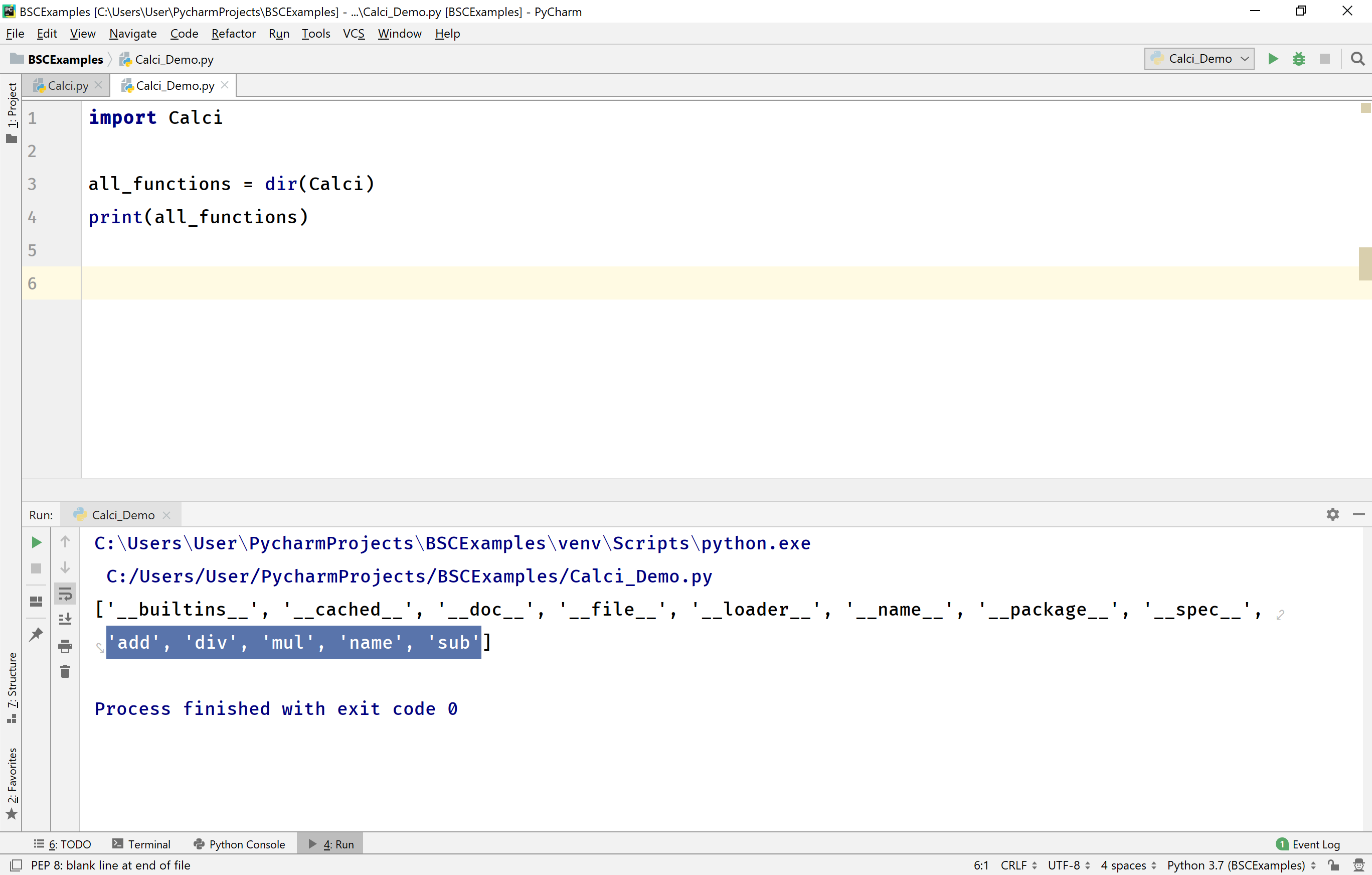Toggle soft-wrap in Run console
This screenshot has width=1372, height=875.
65,594
